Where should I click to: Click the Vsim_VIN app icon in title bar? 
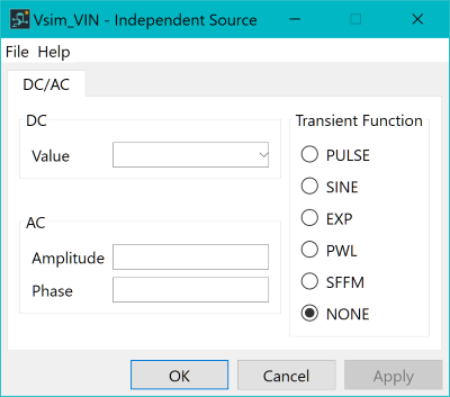tap(20, 20)
